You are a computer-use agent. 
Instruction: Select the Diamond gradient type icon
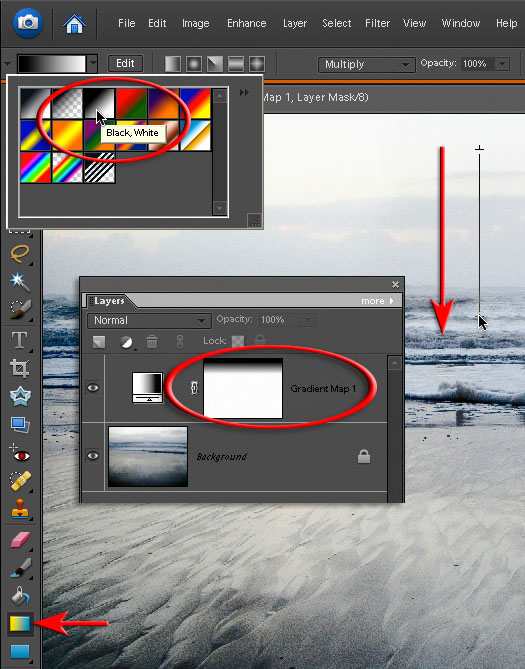pos(257,64)
